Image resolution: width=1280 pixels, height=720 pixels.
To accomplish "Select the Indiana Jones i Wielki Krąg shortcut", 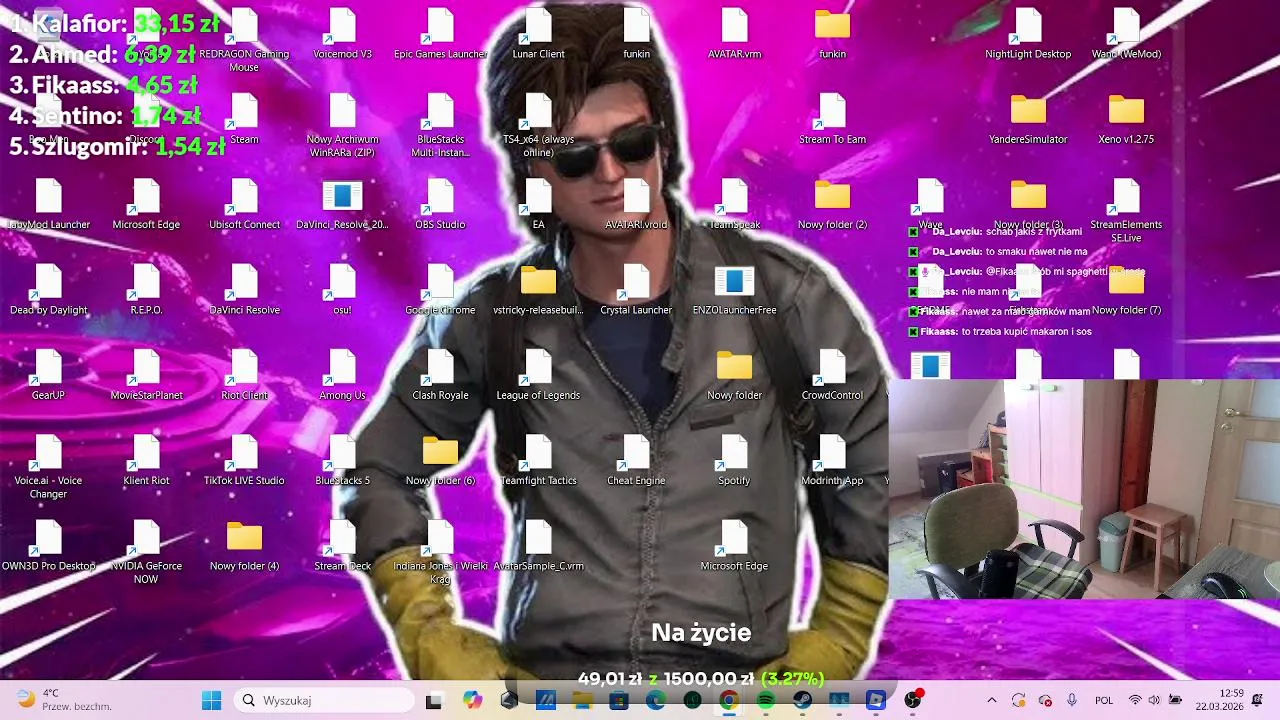I will 440,551.
